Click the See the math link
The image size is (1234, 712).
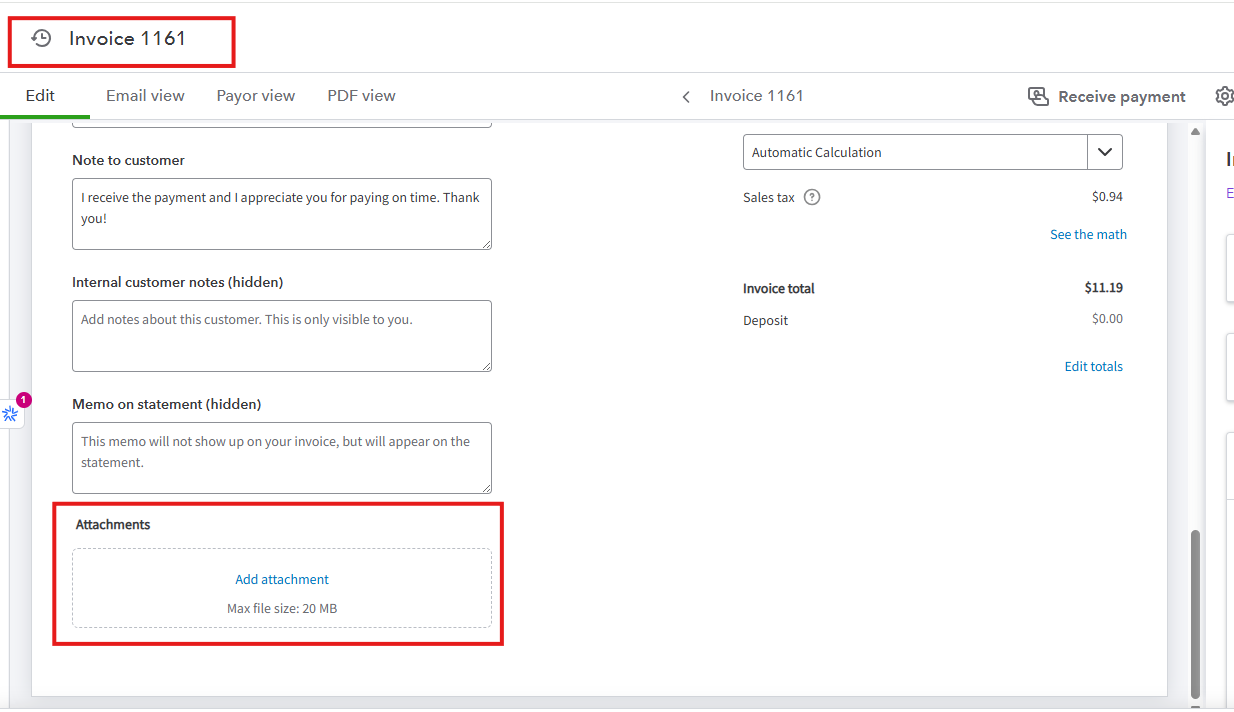(1087, 234)
